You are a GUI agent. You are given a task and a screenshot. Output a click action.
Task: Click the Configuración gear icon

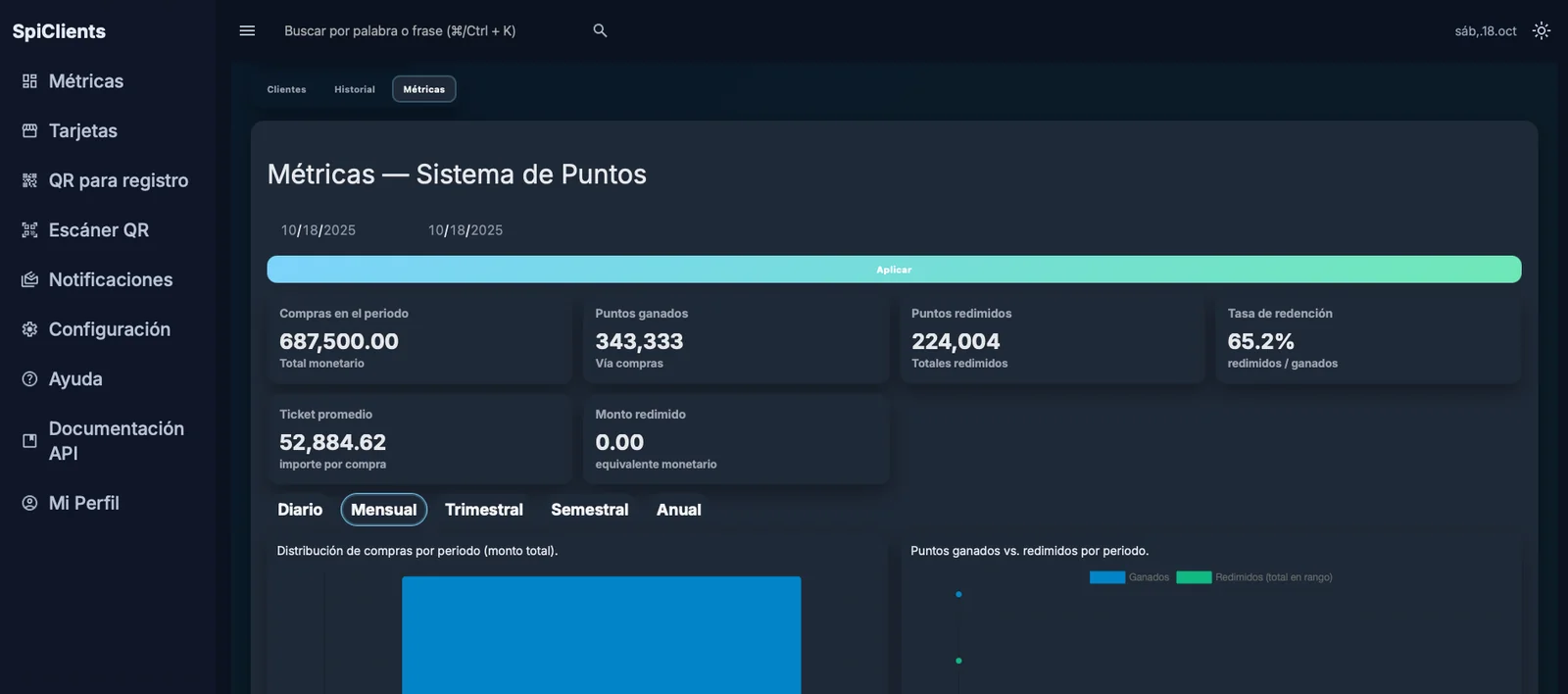(29, 329)
